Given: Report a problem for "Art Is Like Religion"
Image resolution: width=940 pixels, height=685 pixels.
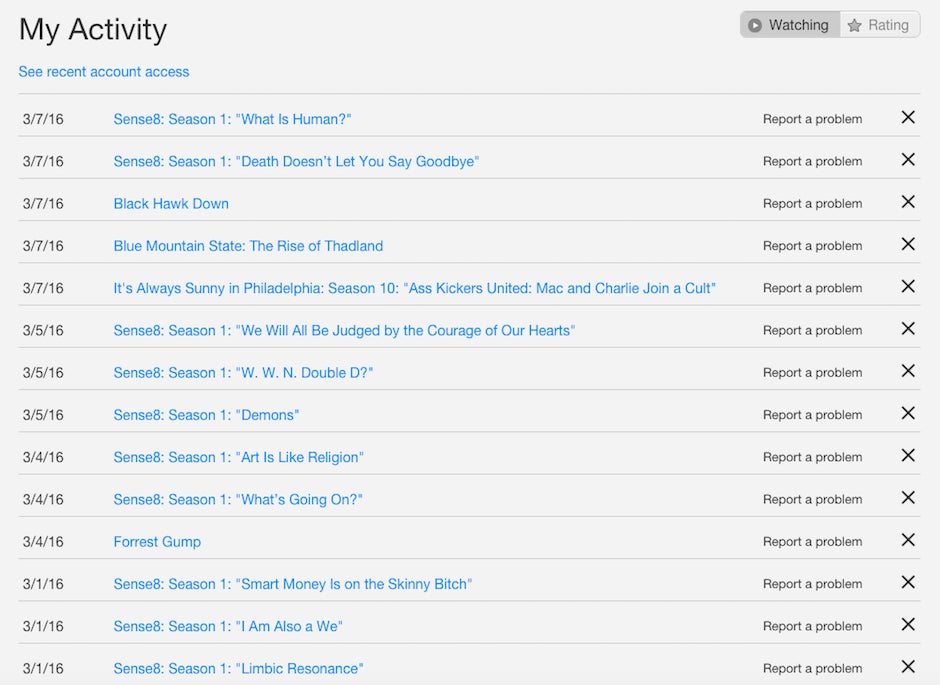Looking at the screenshot, I should tap(812, 457).
